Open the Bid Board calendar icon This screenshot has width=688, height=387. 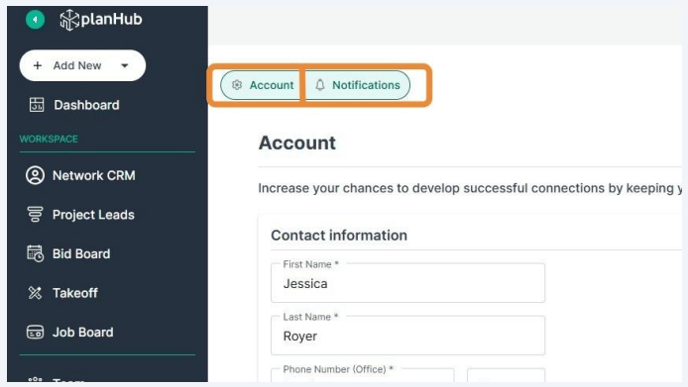[x=35, y=254]
